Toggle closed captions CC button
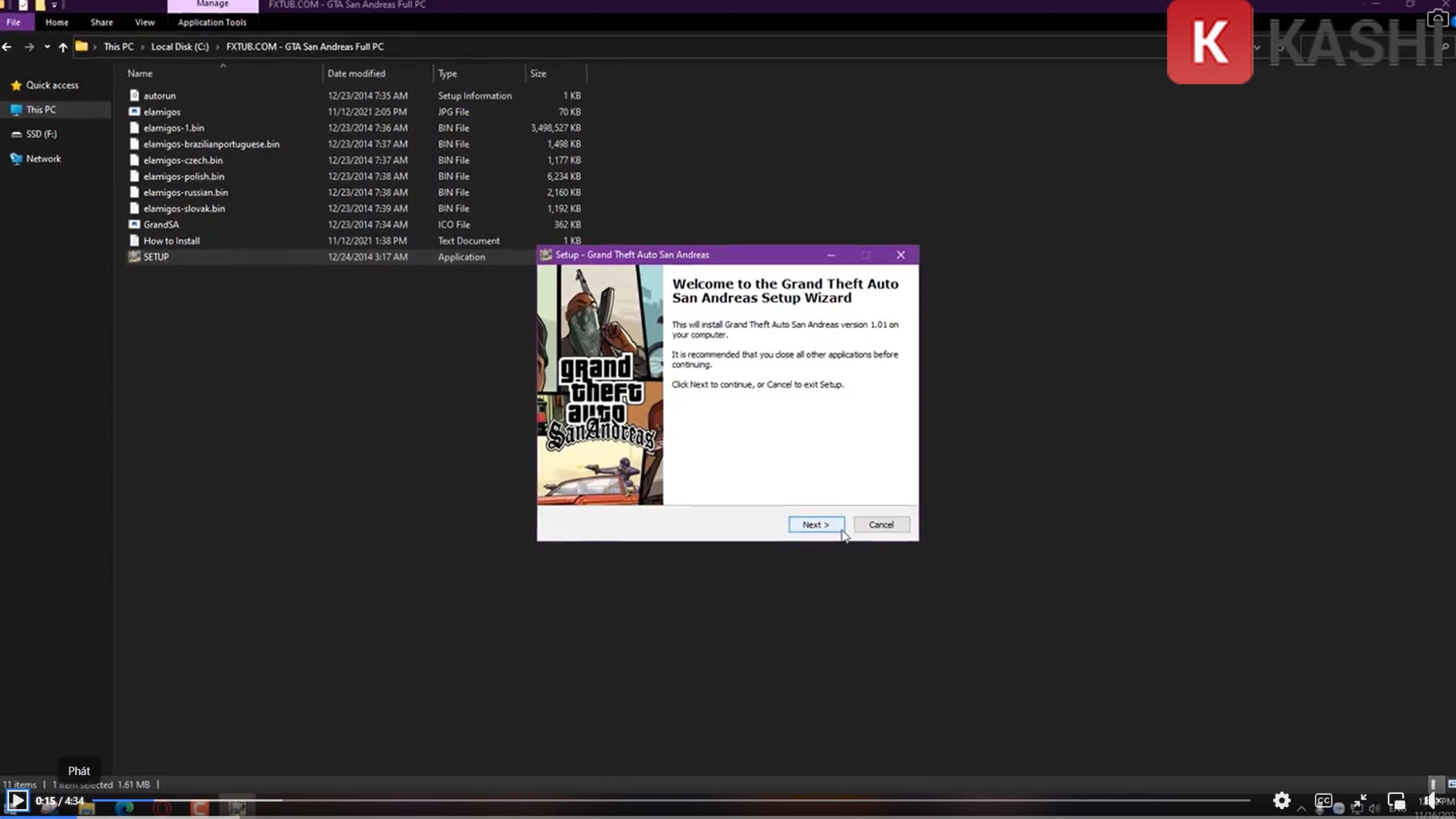Image resolution: width=1456 pixels, height=819 pixels. (1323, 801)
